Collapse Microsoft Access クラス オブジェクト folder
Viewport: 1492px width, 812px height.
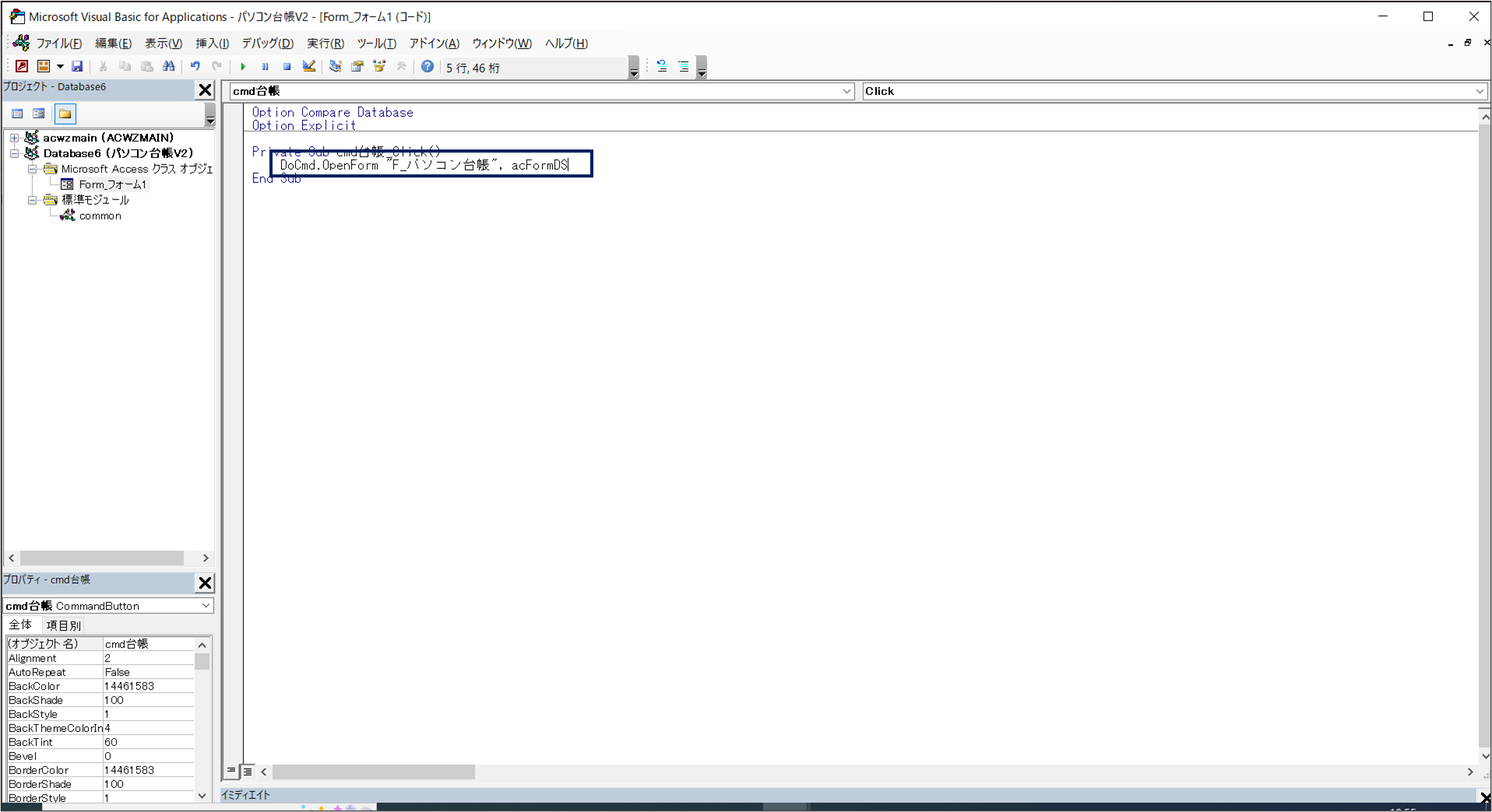pyautogui.click(x=32, y=169)
